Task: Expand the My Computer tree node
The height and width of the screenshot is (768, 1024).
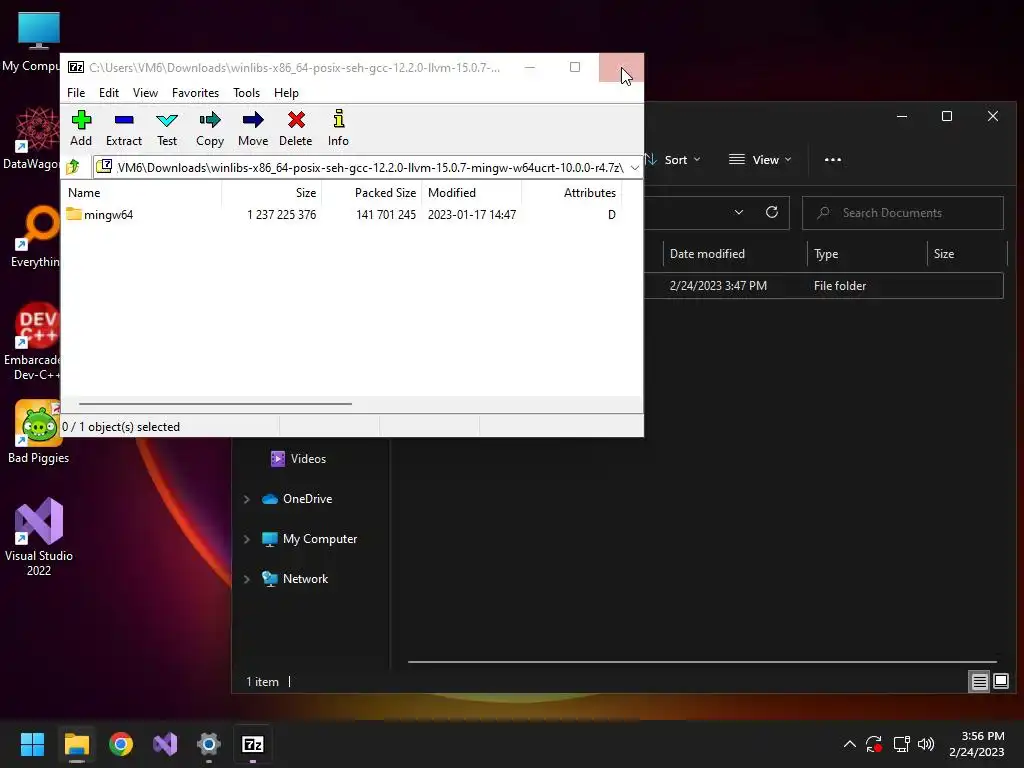Action: pyautogui.click(x=247, y=539)
